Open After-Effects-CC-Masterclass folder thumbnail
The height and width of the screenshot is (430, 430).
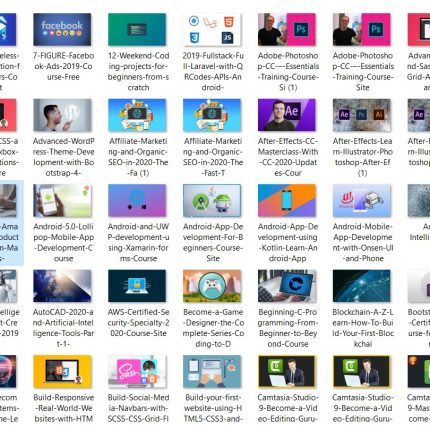pos(287,115)
